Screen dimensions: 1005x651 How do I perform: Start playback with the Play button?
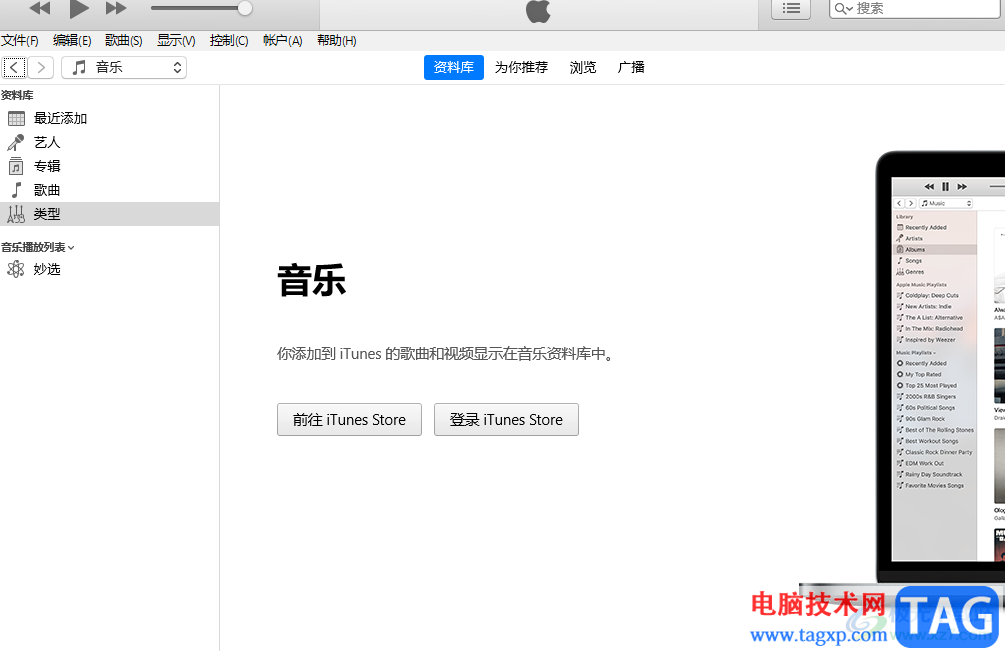point(79,9)
